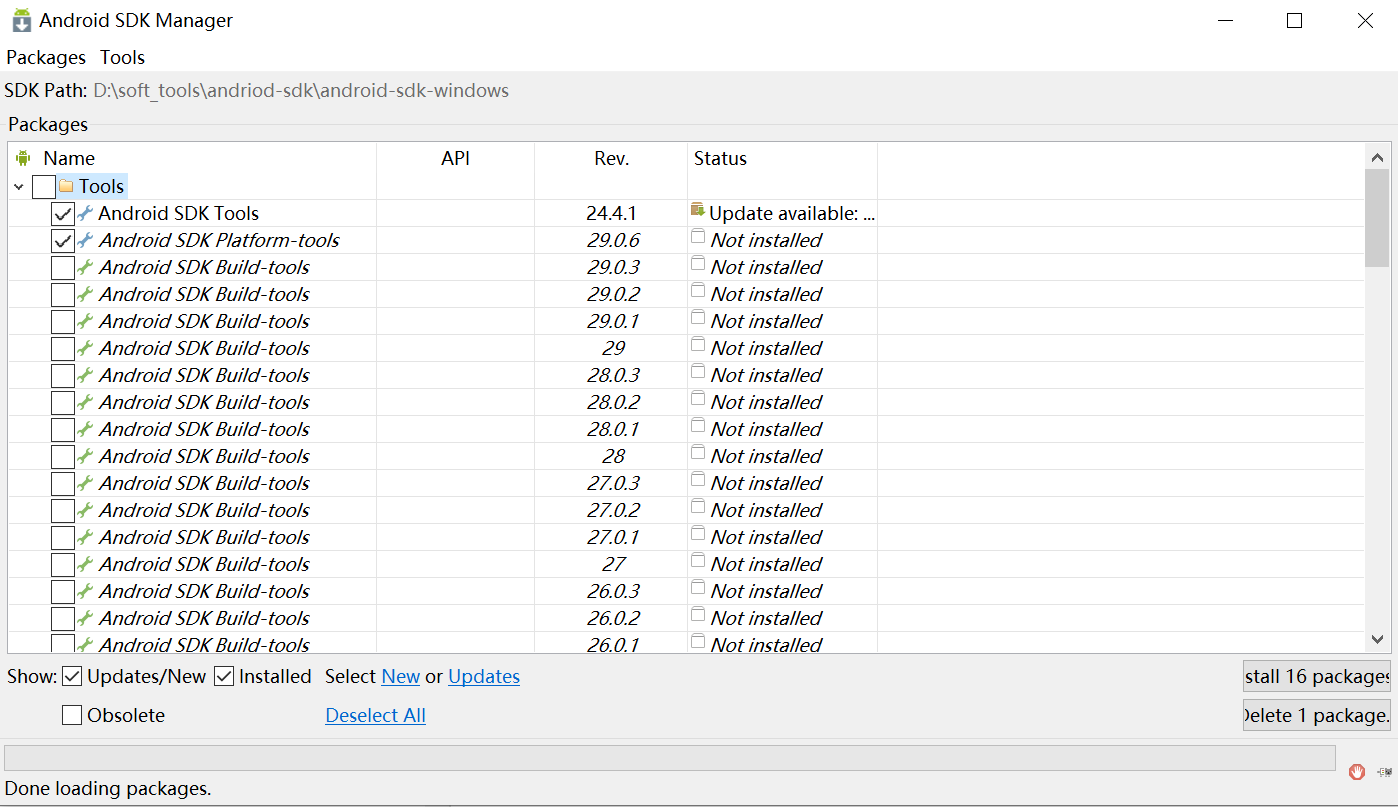Click the red stop hand icon near the progress bar

tap(1357, 772)
